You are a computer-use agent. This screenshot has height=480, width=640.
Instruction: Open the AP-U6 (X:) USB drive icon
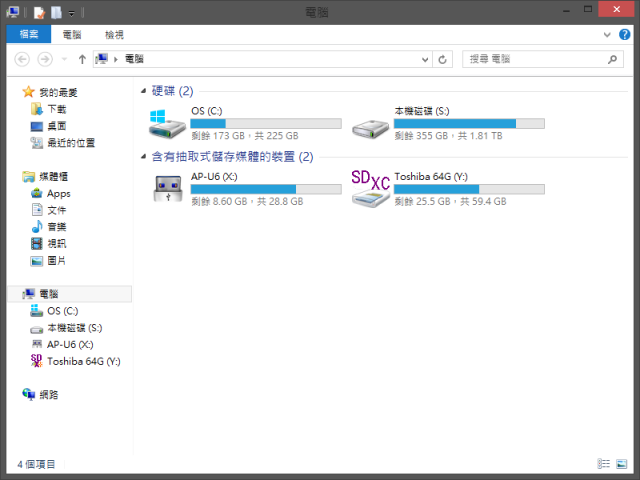pyautogui.click(x=168, y=189)
